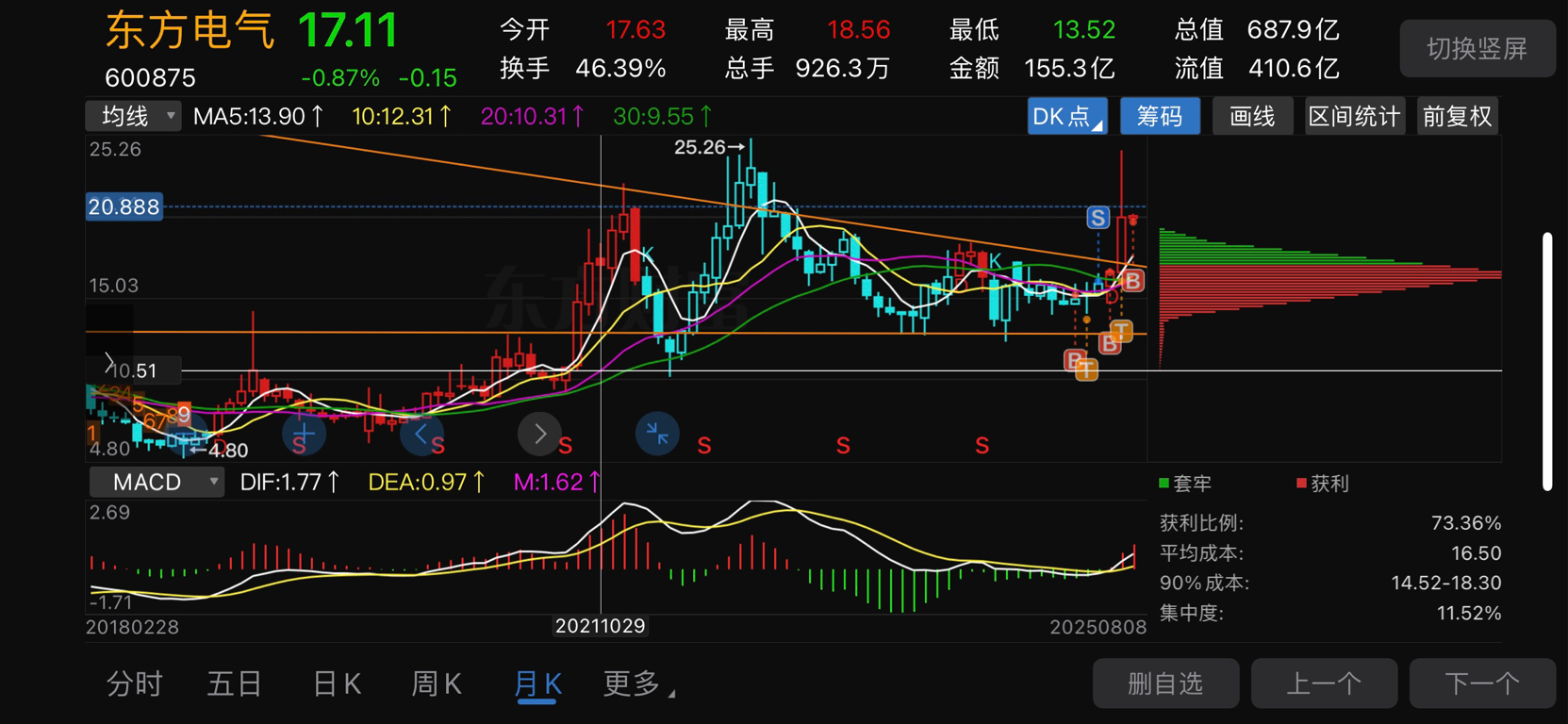The width and height of the screenshot is (1568, 724).
Task: Tap the MA10 value 10:12.31
Action: [x=402, y=116]
